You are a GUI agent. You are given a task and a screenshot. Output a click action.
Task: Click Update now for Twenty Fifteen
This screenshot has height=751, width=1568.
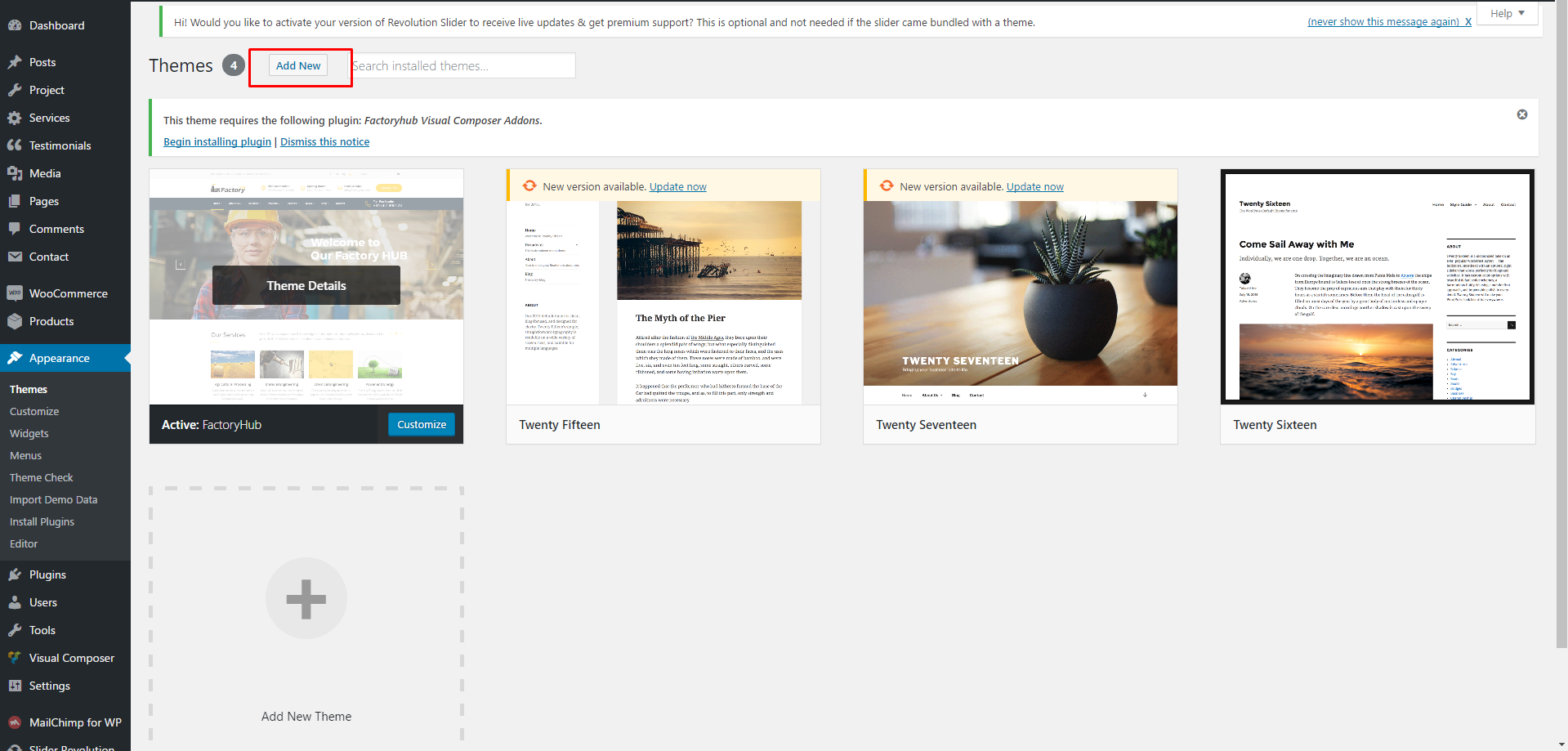[678, 186]
